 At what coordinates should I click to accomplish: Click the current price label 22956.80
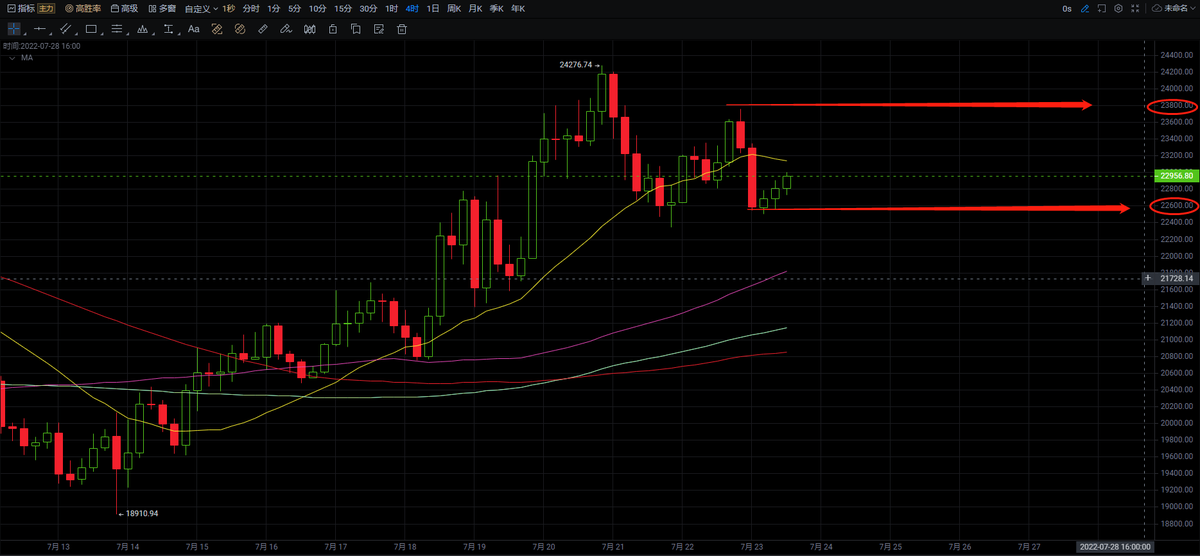1176,176
